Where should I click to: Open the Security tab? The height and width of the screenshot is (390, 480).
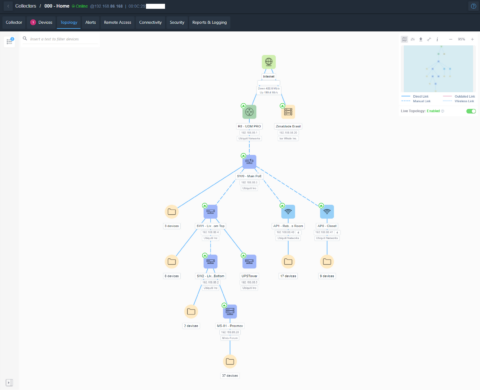pos(177,22)
